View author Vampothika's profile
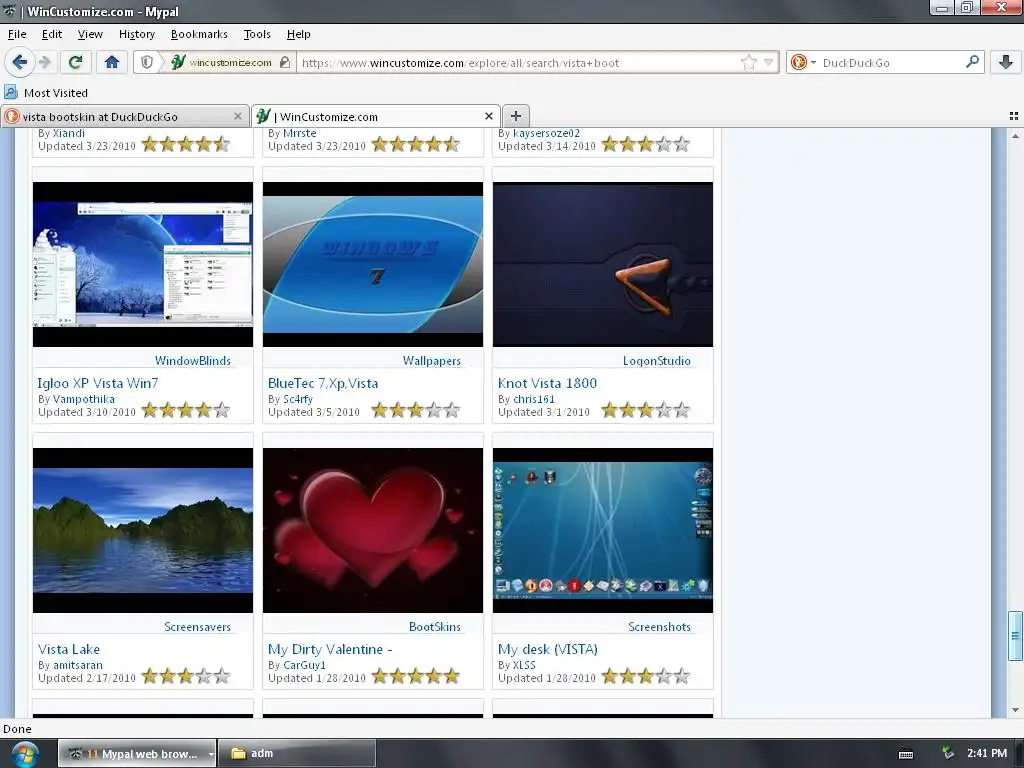The height and width of the screenshot is (768, 1024). (x=84, y=399)
